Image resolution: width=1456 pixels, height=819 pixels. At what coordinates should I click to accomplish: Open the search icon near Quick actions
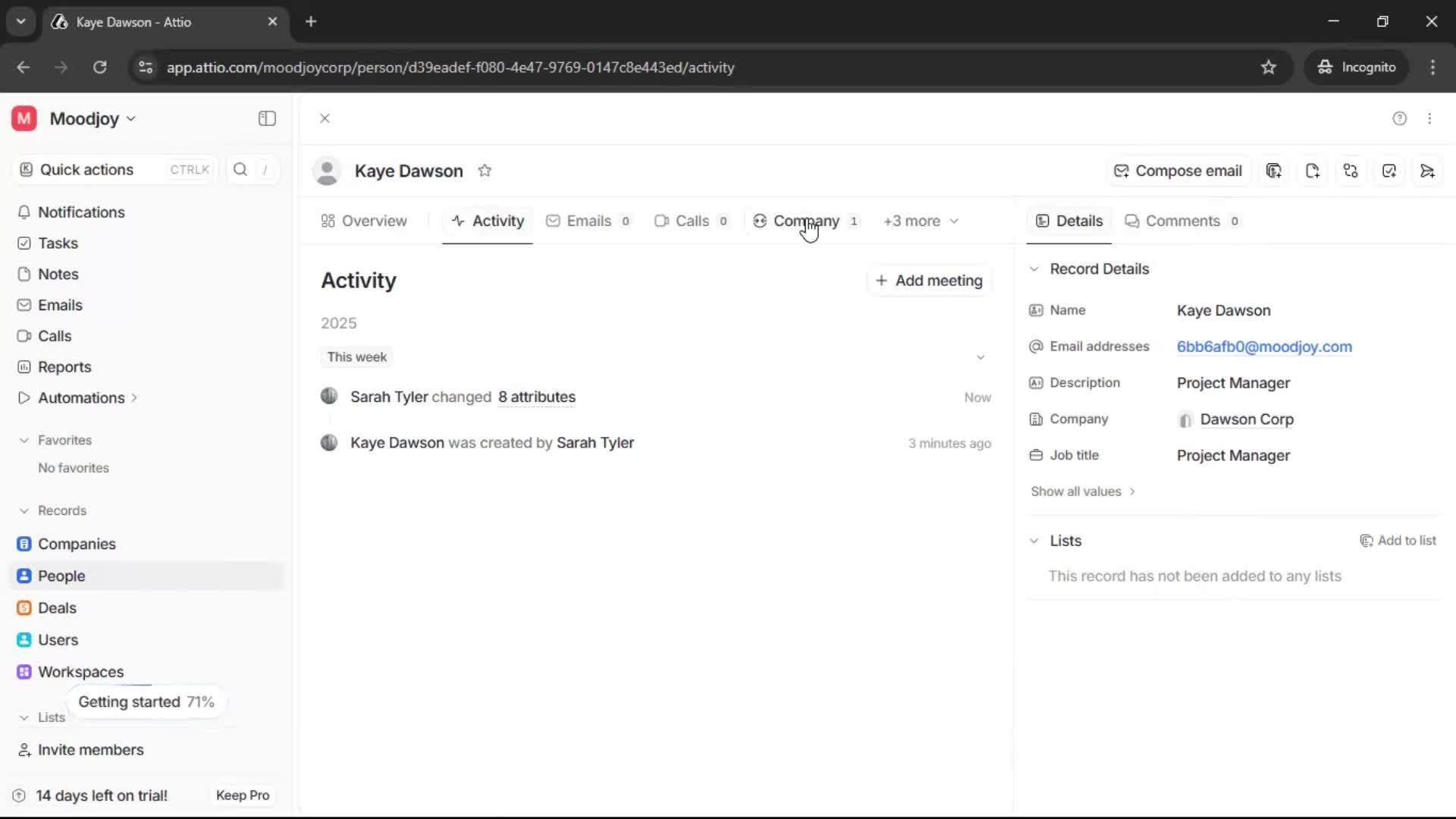click(240, 169)
